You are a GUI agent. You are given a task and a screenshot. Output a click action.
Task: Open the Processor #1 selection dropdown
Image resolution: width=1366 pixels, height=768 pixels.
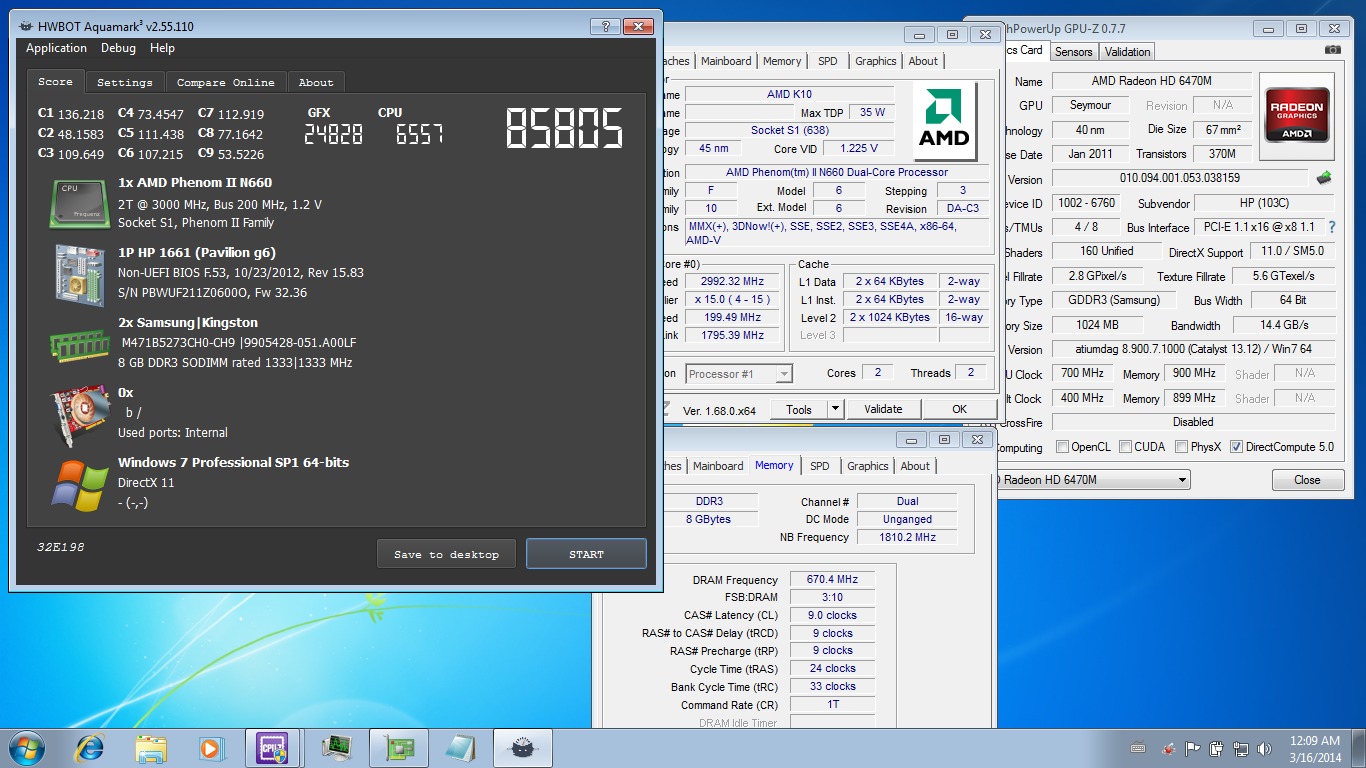tap(739, 373)
